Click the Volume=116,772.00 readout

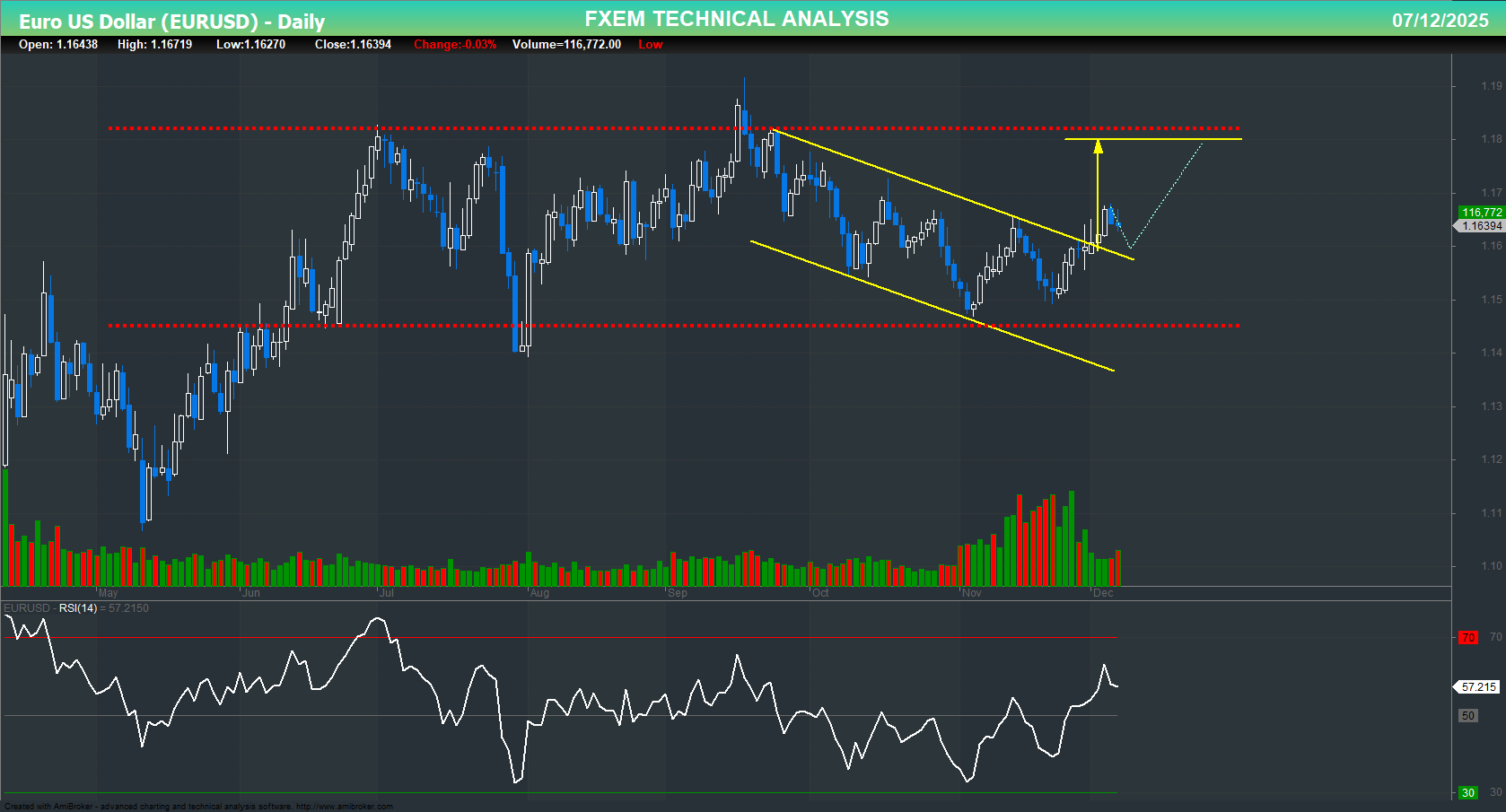[566, 44]
